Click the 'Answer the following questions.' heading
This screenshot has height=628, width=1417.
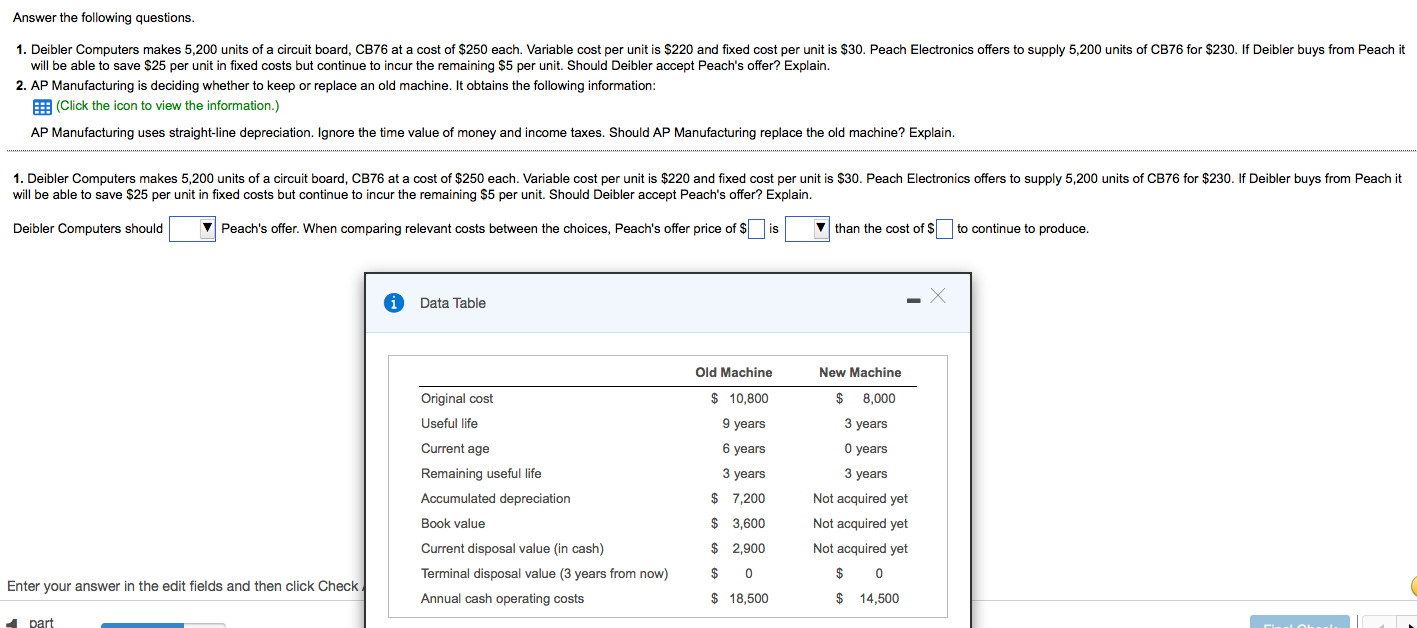pos(104,18)
